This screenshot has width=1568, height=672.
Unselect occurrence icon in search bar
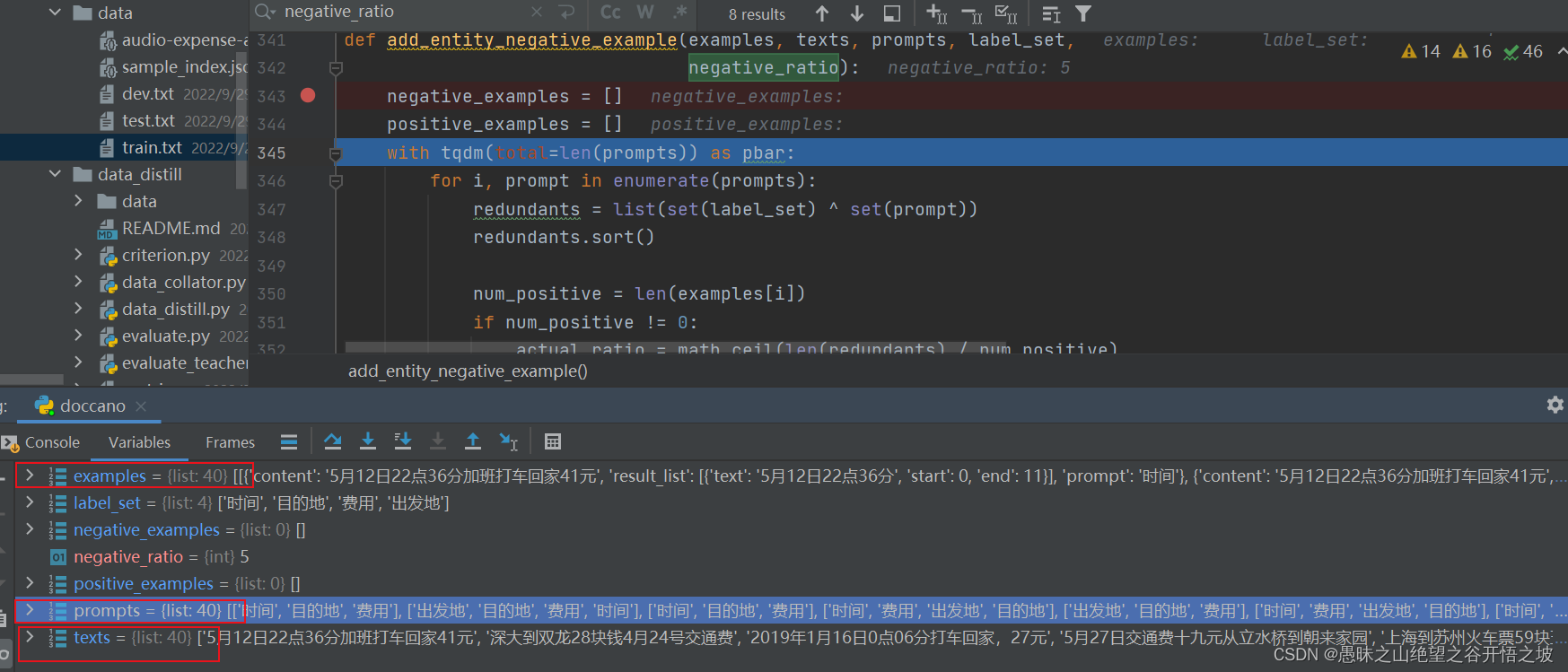click(x=972, y=14)
